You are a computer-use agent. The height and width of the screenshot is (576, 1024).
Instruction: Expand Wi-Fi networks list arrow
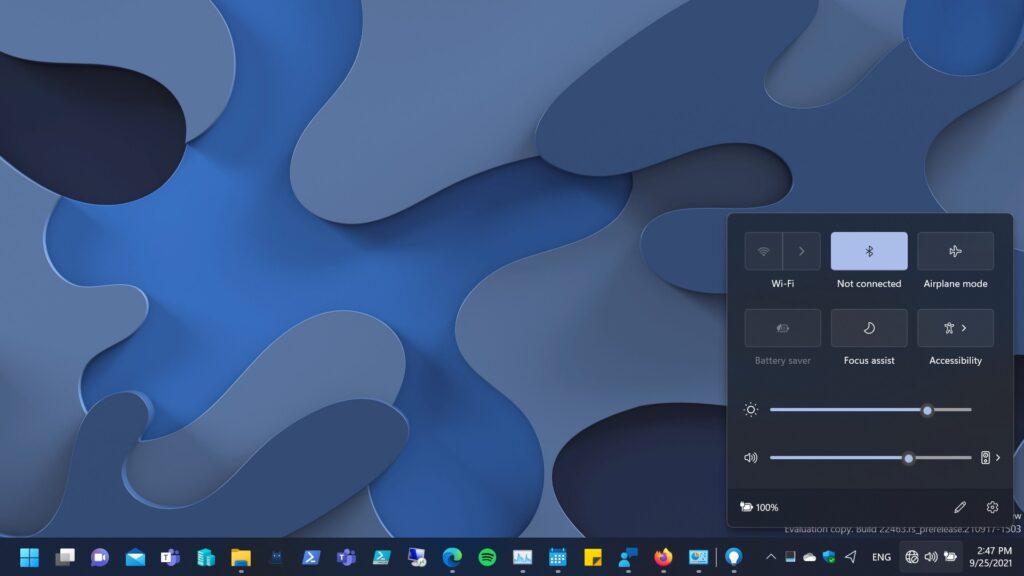click(x=801, y=251)
